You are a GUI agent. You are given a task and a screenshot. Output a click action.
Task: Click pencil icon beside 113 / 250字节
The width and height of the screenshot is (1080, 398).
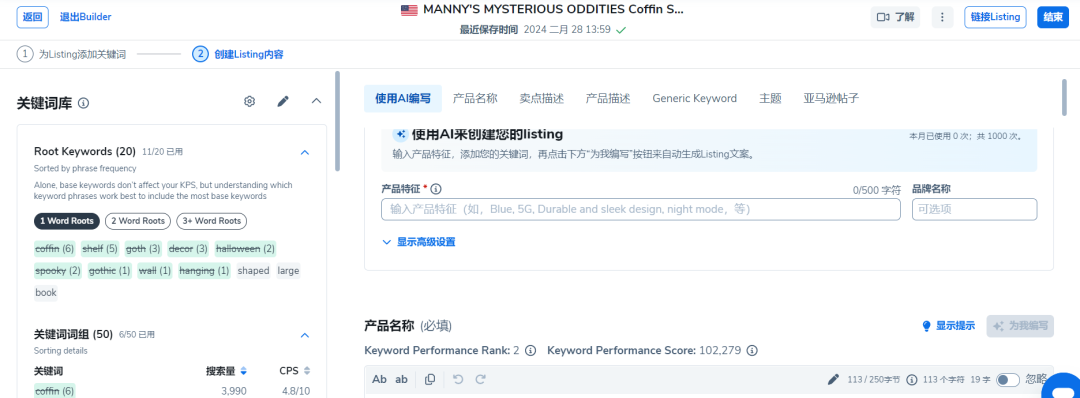tap(833, 379)
